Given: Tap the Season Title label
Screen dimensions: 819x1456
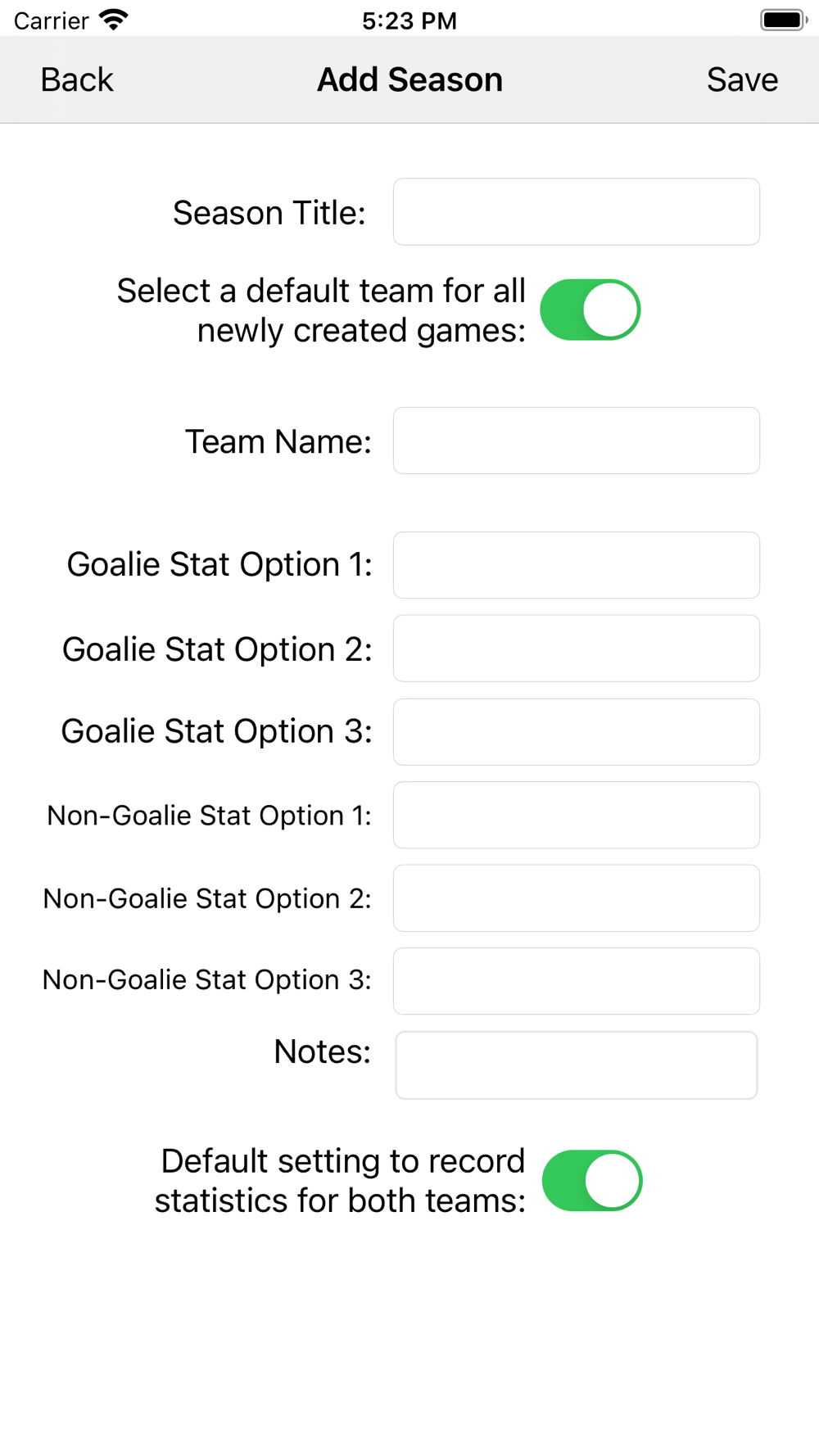Looking at the screenshot, I should click(x=269, y=213).
